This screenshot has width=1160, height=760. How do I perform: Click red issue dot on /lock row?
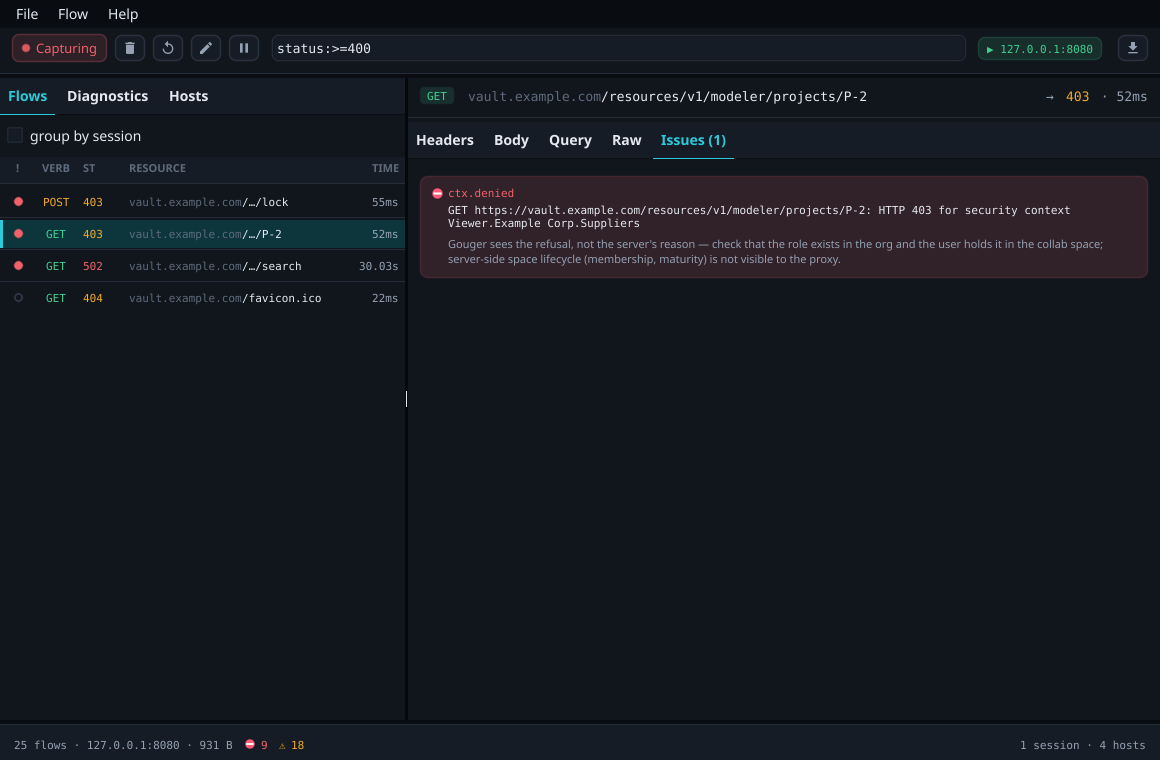click(x=18, y=201)
